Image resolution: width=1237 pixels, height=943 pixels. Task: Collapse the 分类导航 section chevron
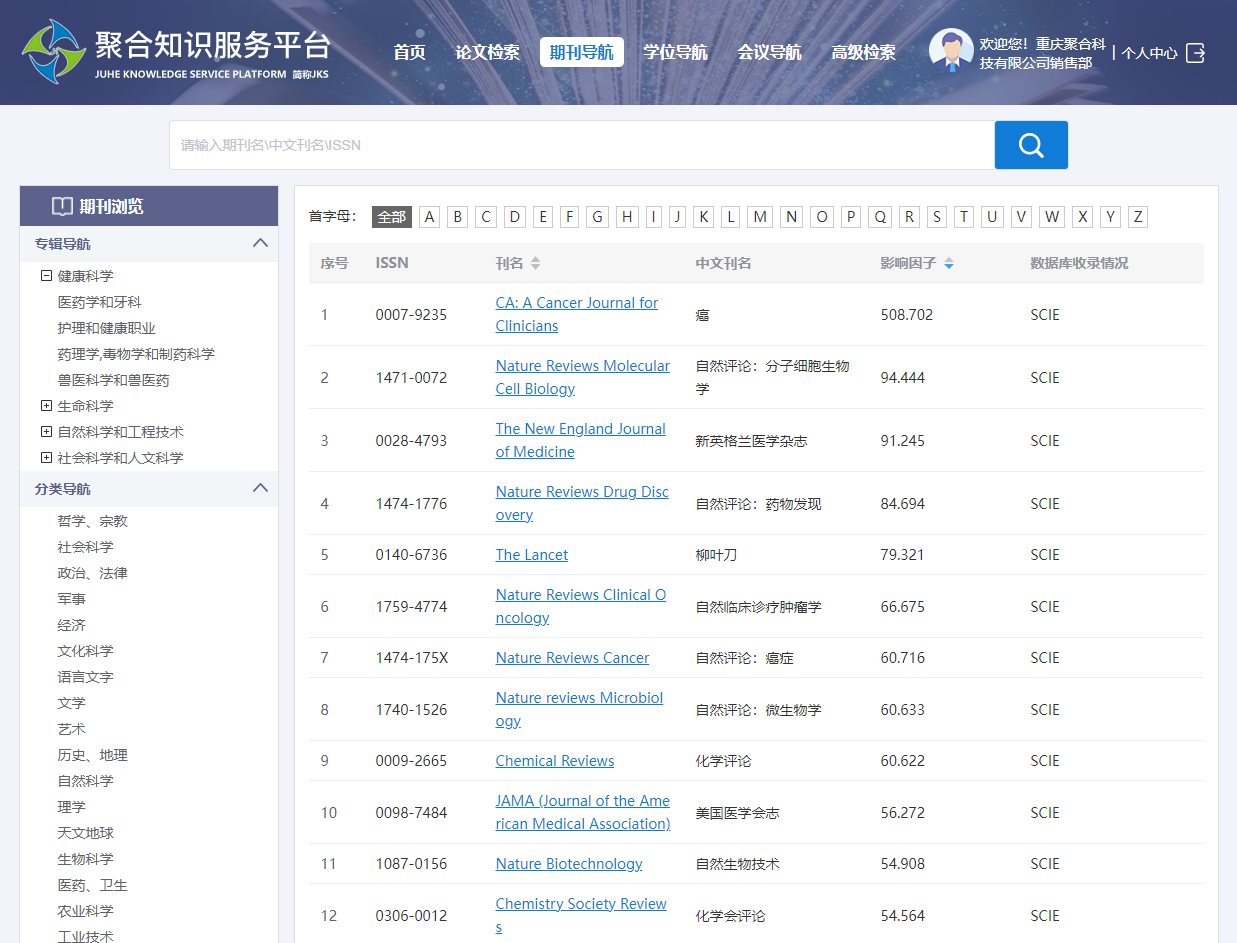click(x=260, y=488)
